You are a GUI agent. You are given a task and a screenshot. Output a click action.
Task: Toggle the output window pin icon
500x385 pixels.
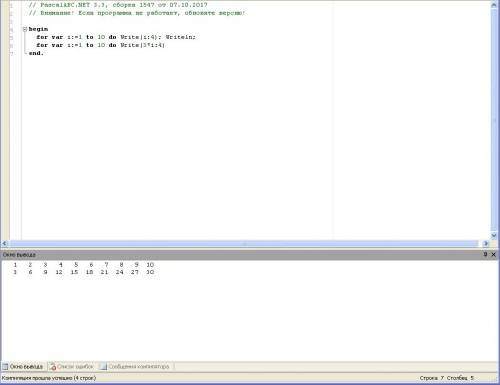click(x=485, y=254)
